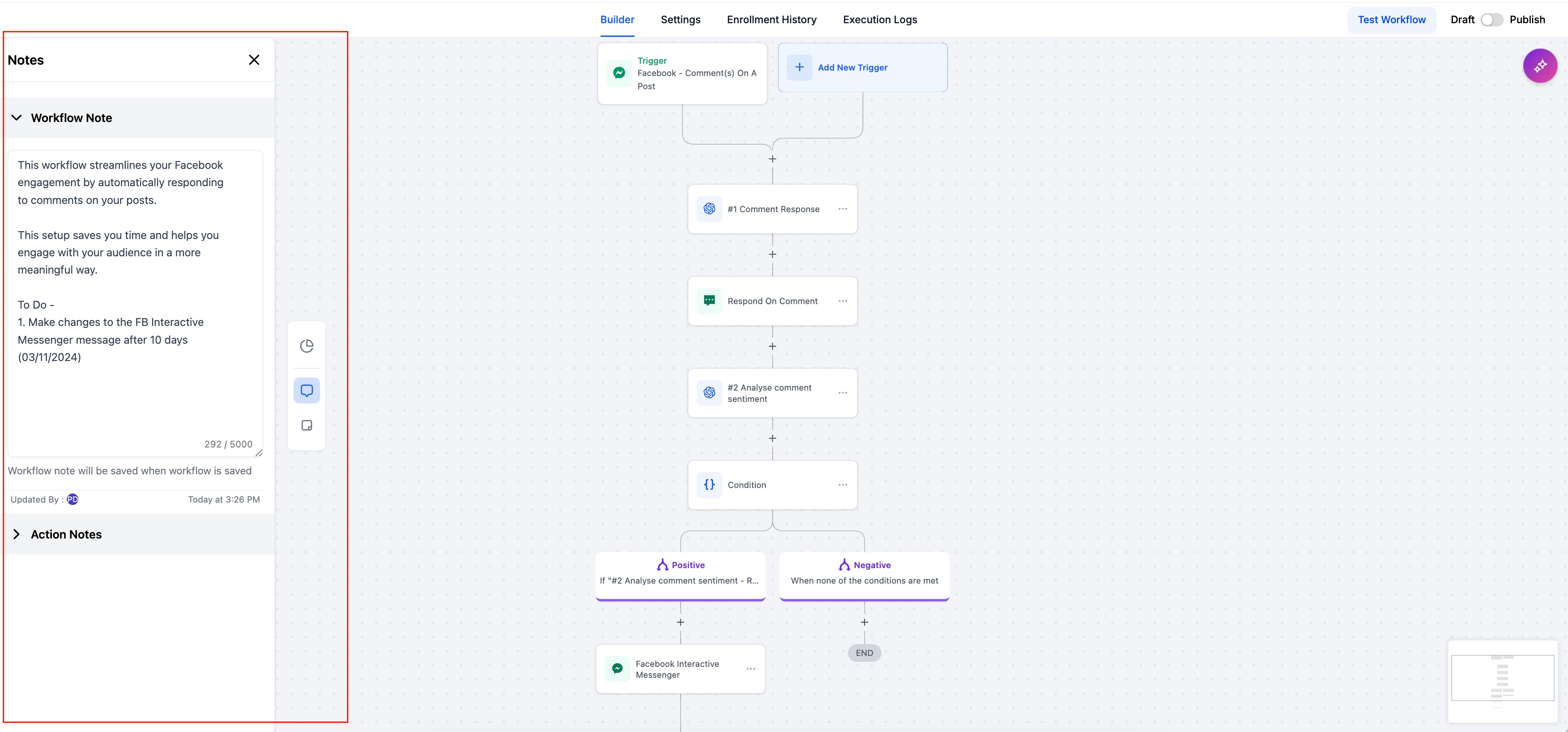
Task: Click the Condition curly braces icon
Action: [x=709, y=484]
